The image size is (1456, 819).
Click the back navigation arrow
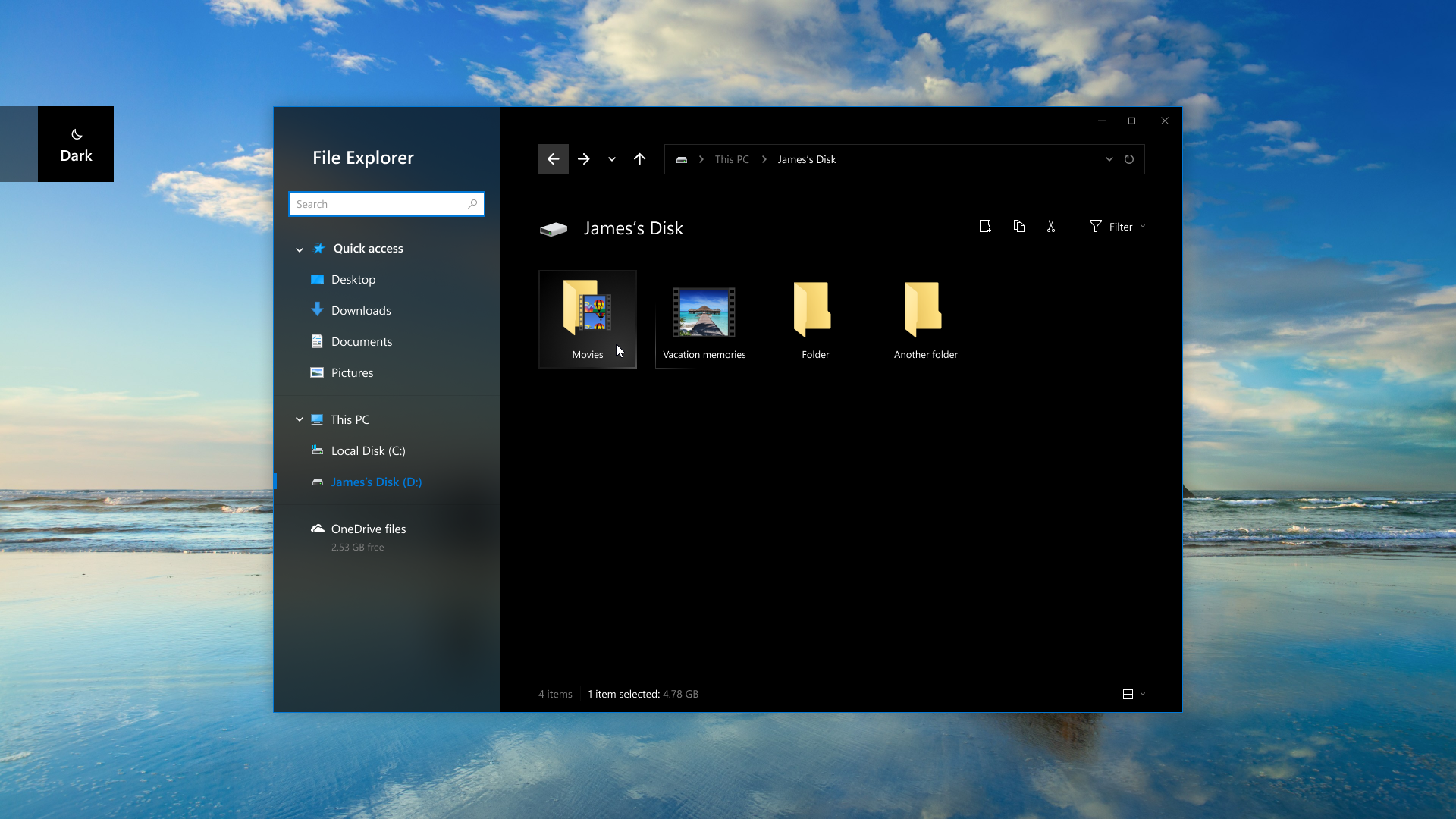point(553,159)
